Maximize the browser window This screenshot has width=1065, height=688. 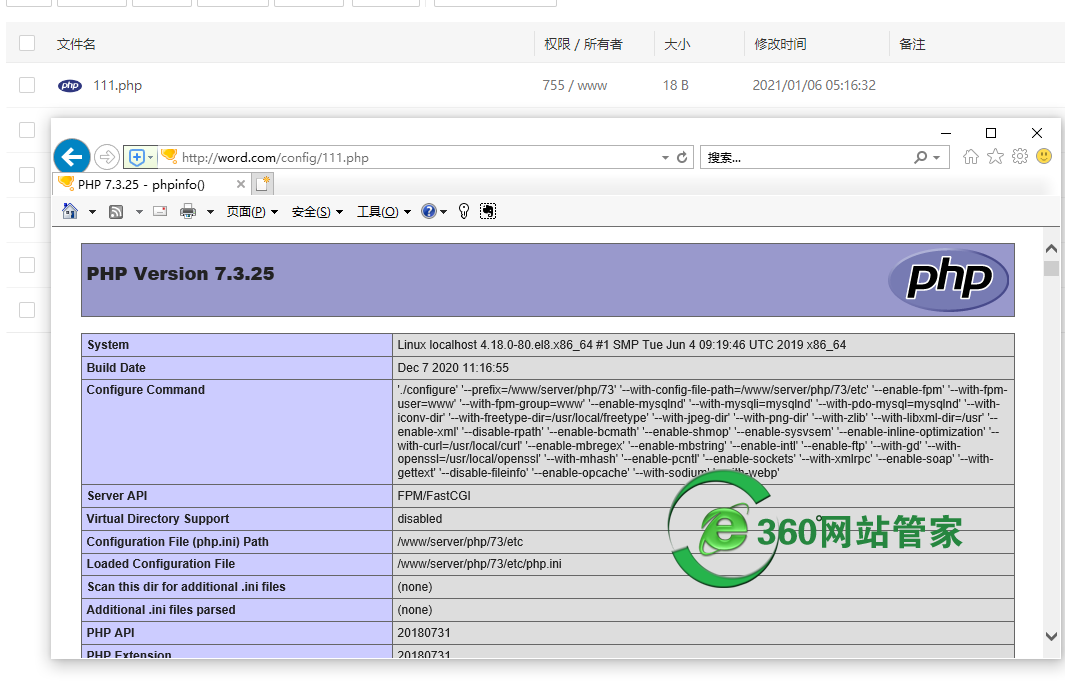click(x=991, y=132)
